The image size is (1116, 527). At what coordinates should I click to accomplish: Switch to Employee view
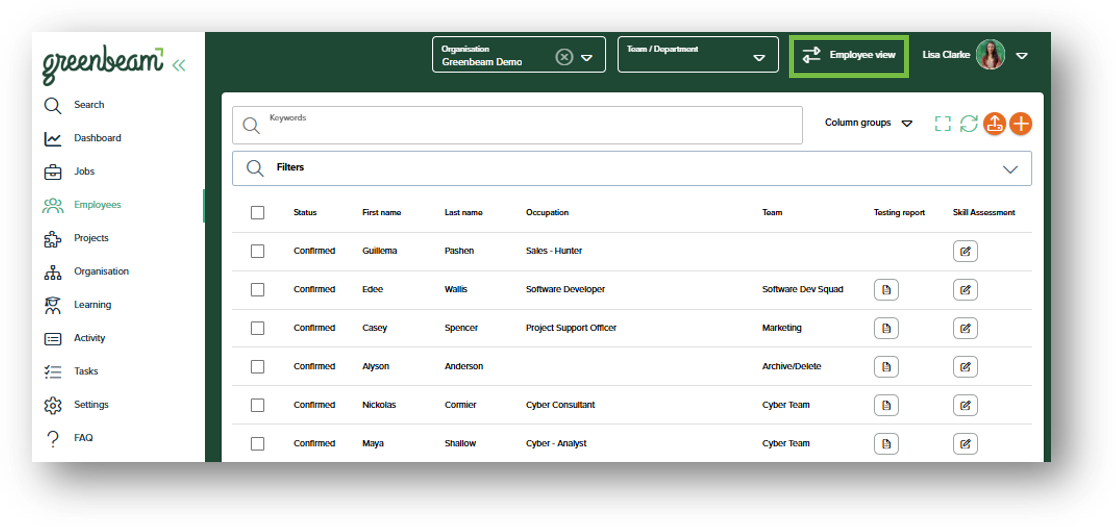(x=848, y=55)
